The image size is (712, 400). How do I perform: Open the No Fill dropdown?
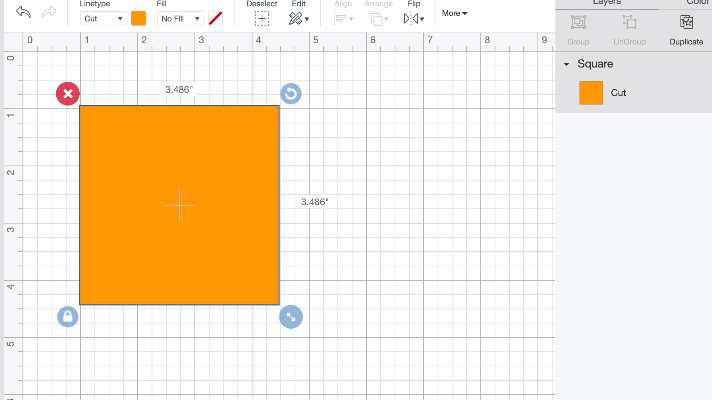pos(180,18)
